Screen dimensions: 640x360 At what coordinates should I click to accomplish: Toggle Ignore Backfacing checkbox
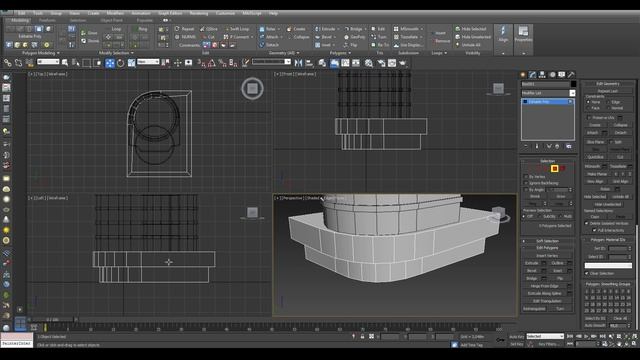click(x=526, y=183)
